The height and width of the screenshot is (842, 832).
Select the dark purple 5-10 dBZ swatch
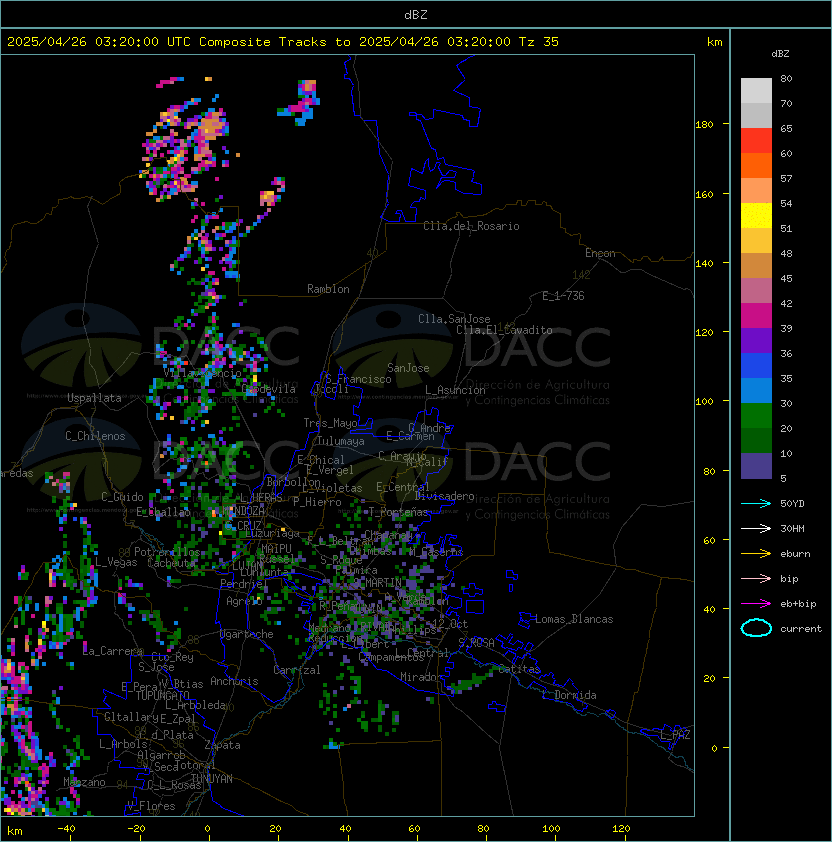pyautogui.click(x=756, y=466)
